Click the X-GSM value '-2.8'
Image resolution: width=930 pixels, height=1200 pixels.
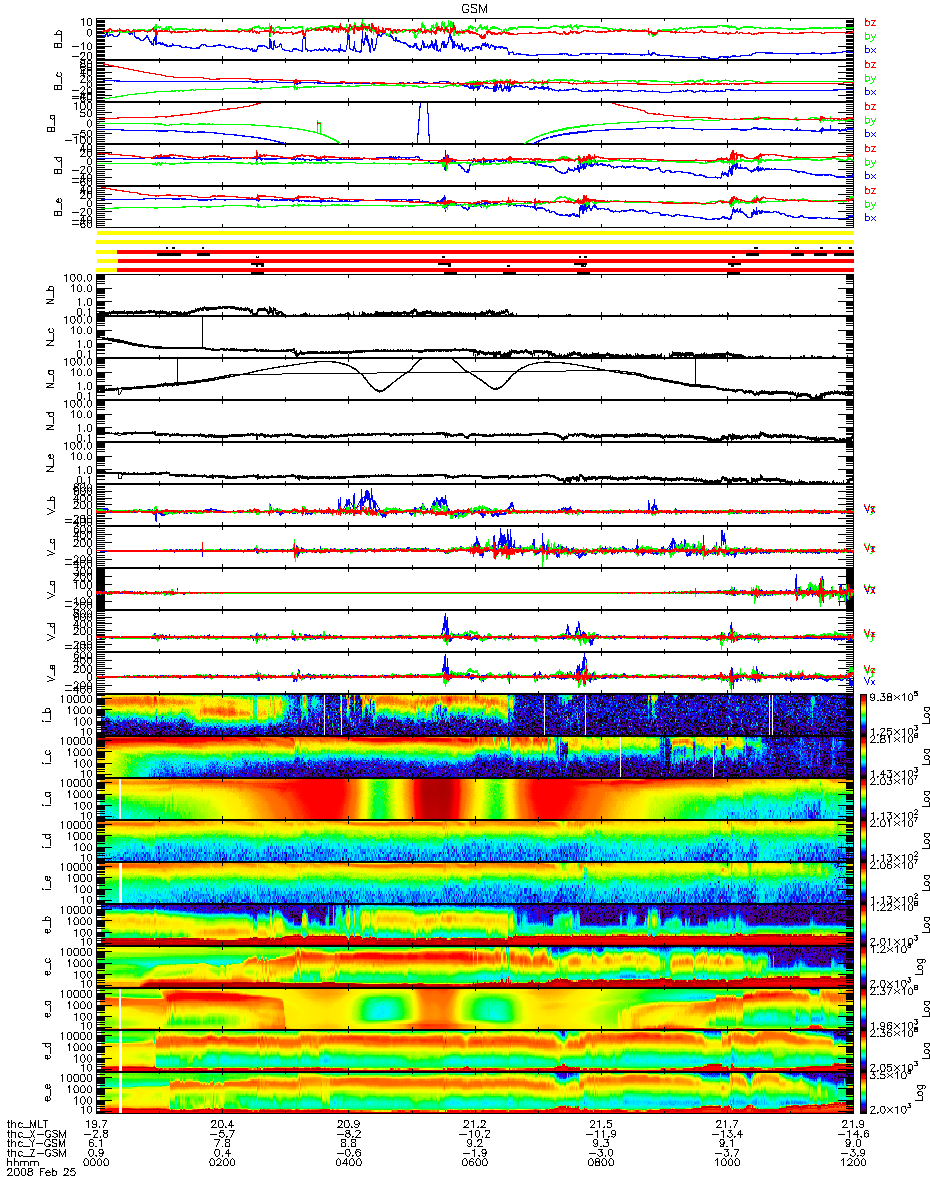click(95, 1134)
